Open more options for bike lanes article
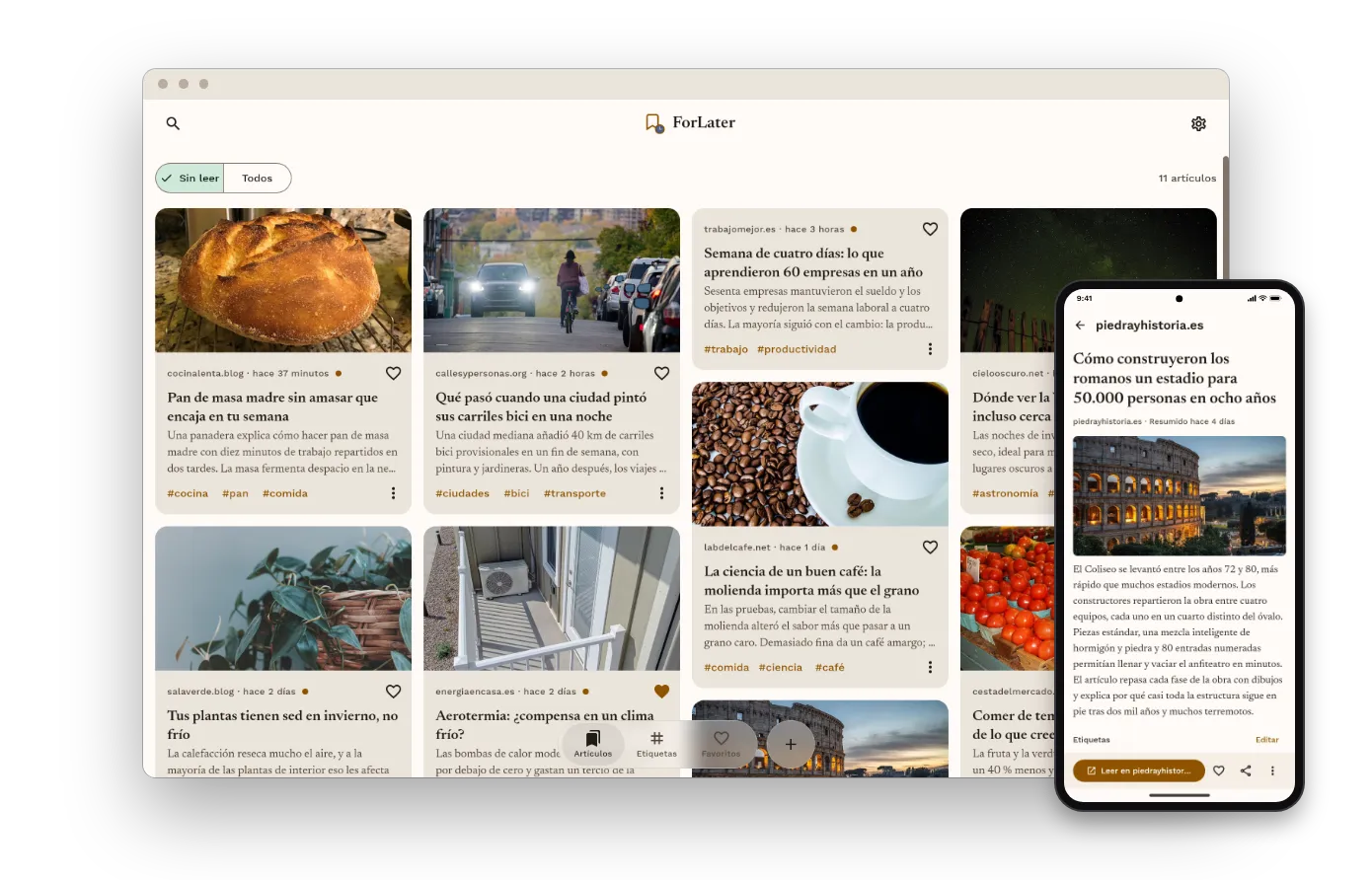 pyautogui.click(x=661, y=493)
